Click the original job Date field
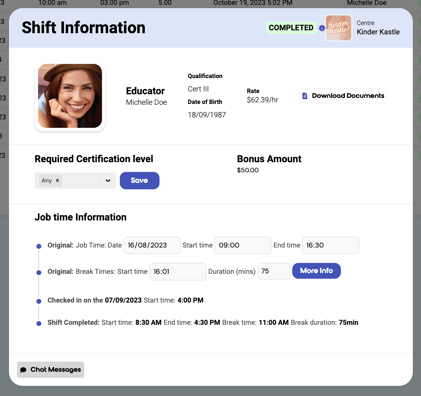This screenshot has height=396, width=421. 152,245
